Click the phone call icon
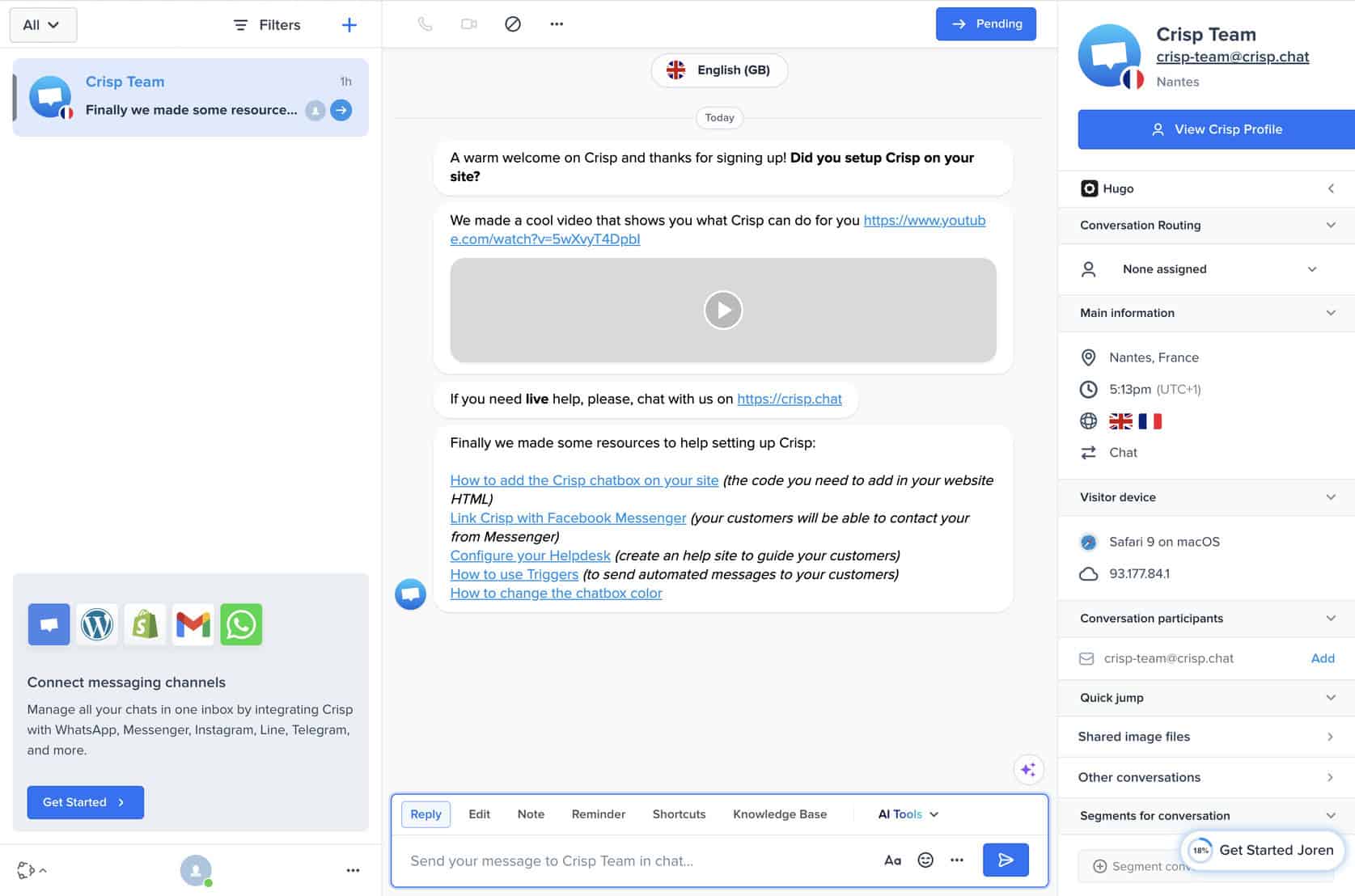This screenshot has height=896, width=1355. [425, 24]
